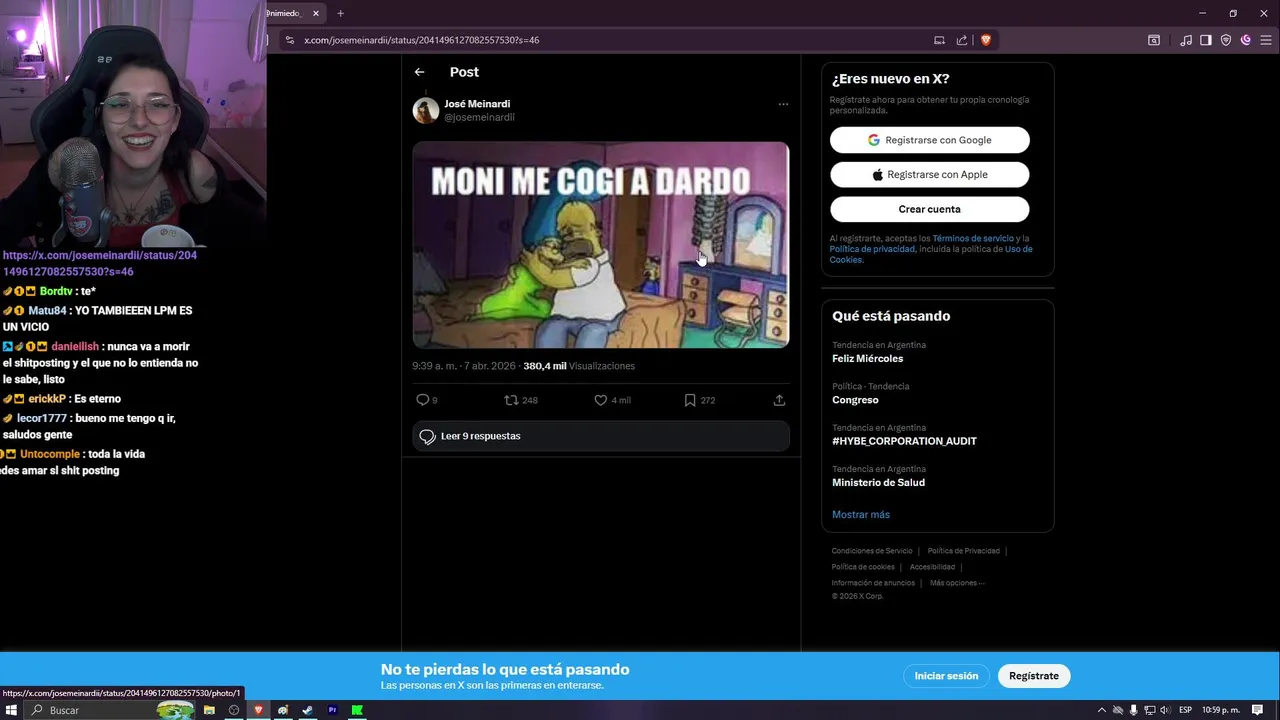Click Regístrate in bottom banner
Screen dimensions: 1280x720
[1034, 676]
